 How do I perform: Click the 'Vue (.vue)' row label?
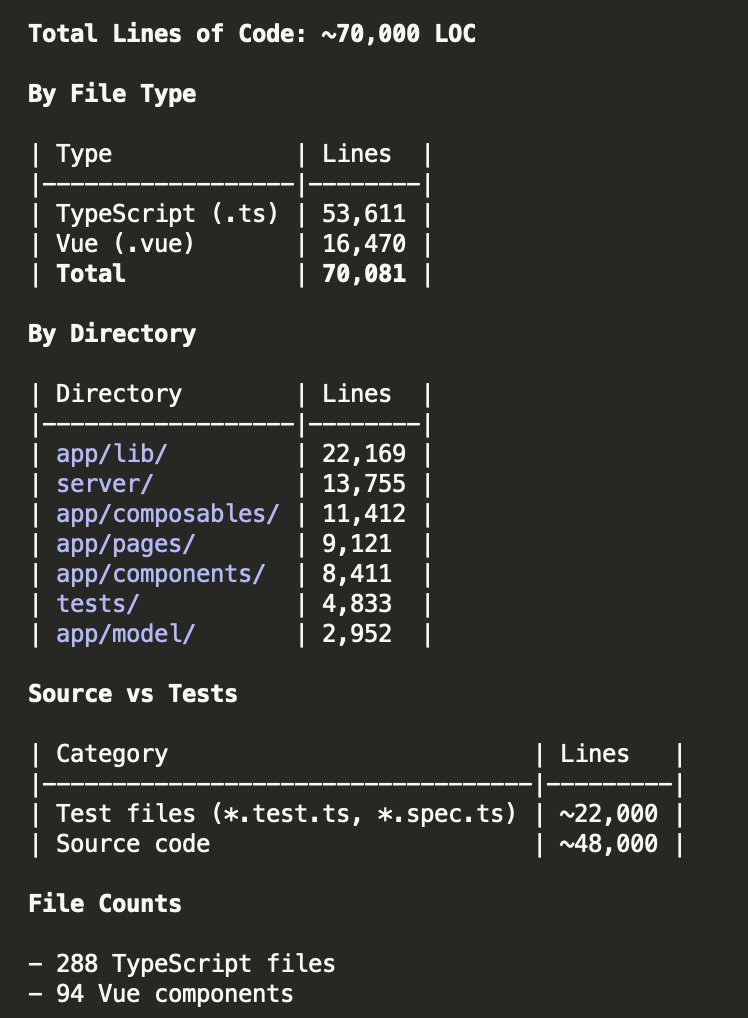(125, 243)
